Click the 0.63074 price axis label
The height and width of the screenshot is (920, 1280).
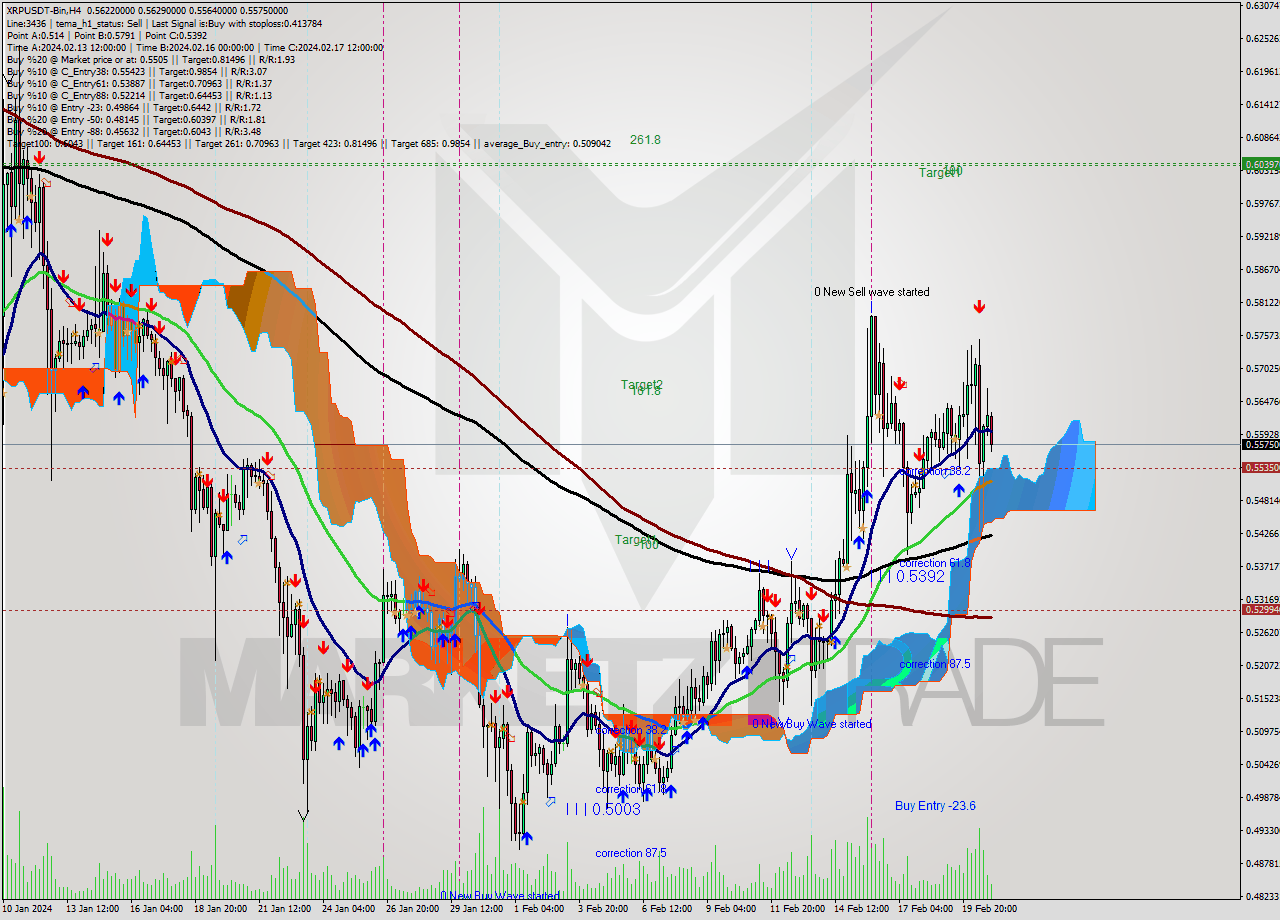pyautogui.click(x=1261, y=6)
